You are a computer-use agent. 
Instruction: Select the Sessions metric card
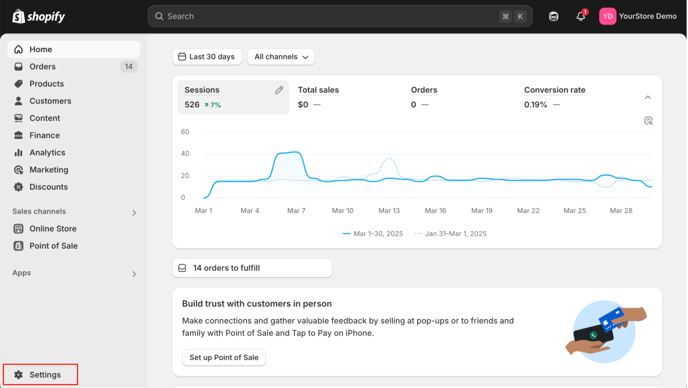233,97
